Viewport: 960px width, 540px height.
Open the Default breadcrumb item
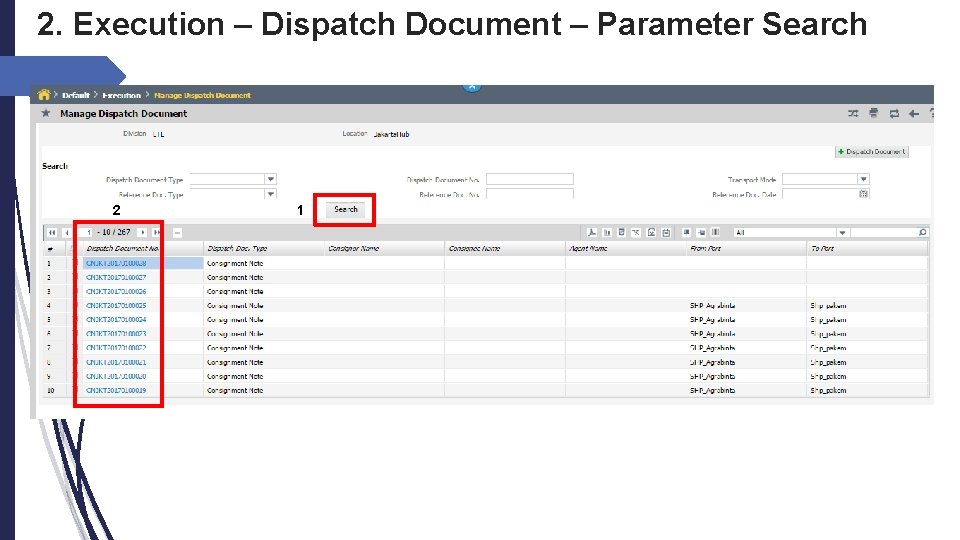point(75,95)
